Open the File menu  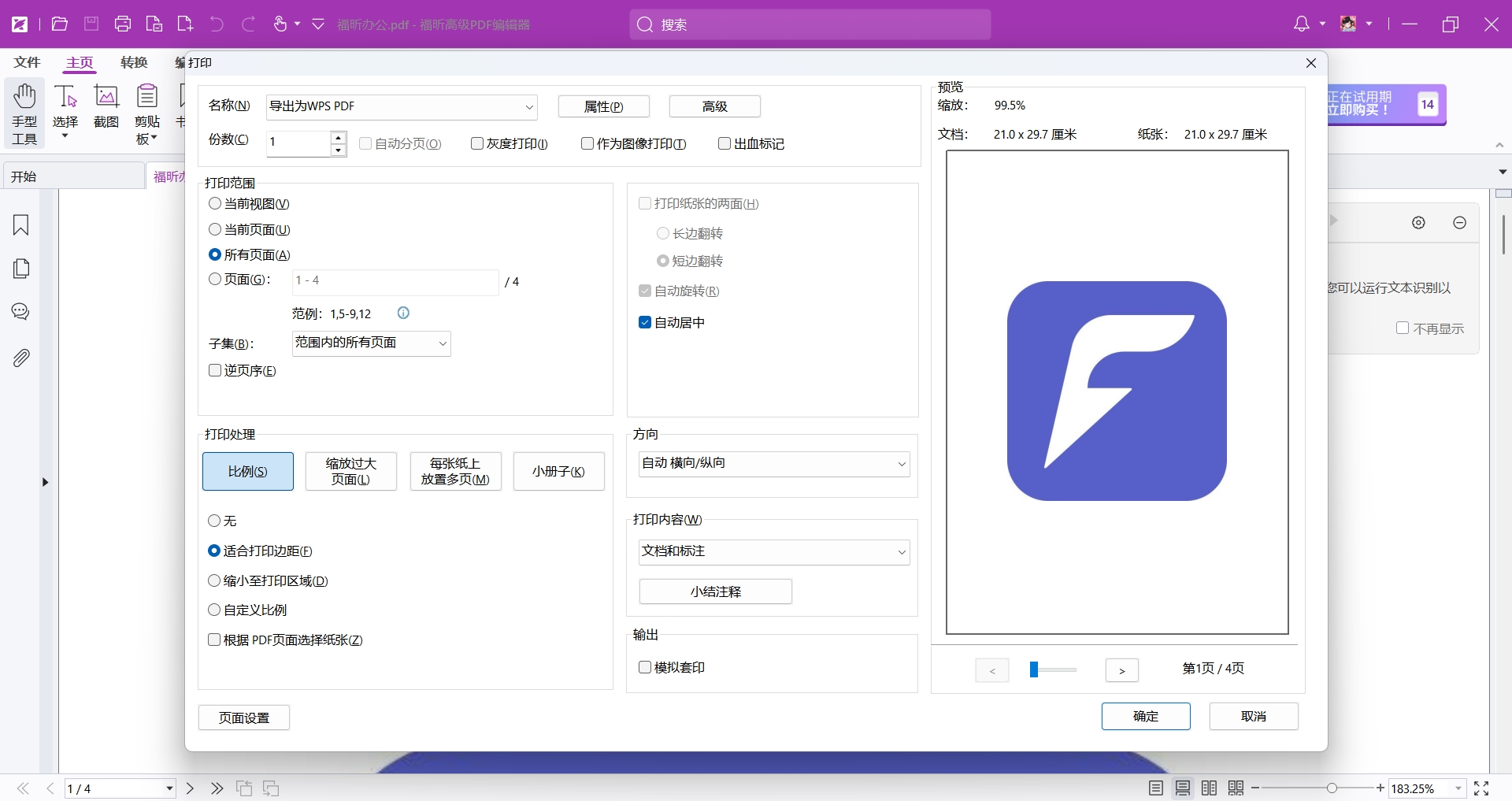pos(27,62)
